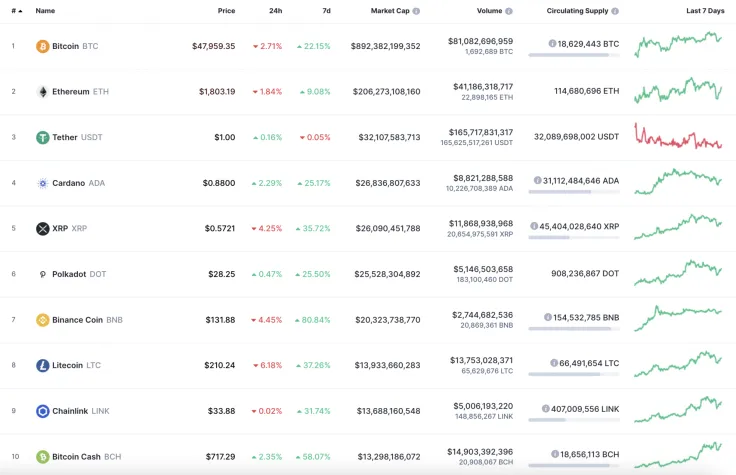This screenshot has width=736, height=475.
Task: Sort by the Name column header
Action: pyautogui.click(x=45, y=11)
